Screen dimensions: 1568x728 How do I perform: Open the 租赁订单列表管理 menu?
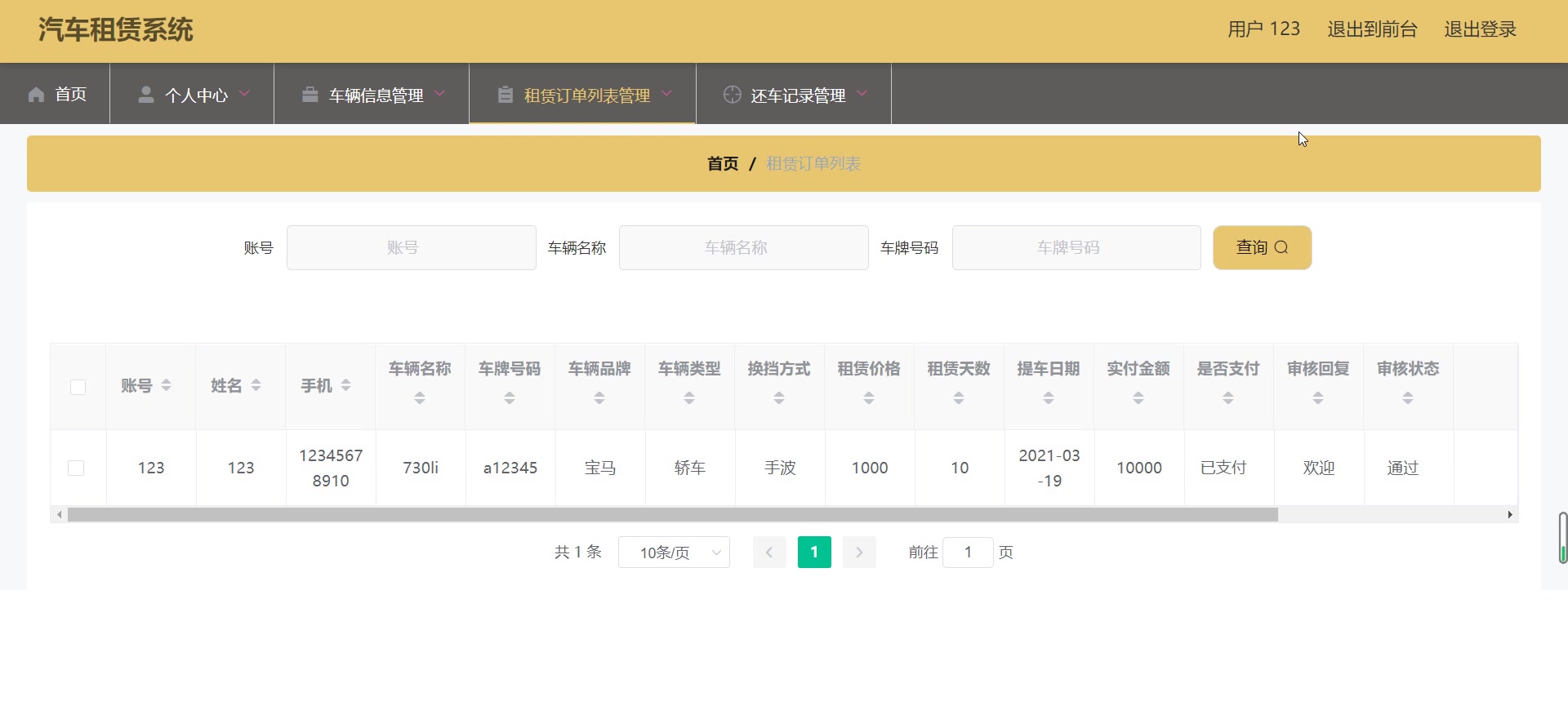(582, 94)
